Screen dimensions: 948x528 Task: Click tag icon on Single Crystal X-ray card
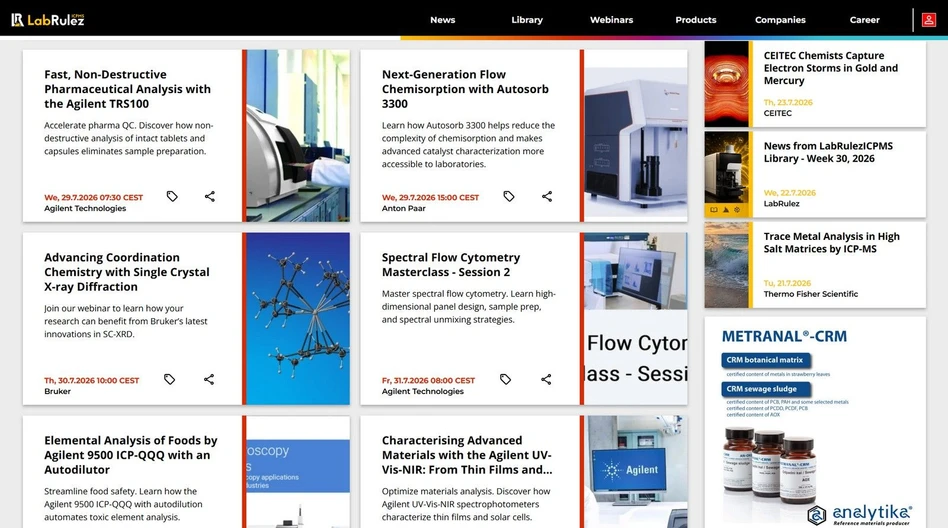[170, 379]
